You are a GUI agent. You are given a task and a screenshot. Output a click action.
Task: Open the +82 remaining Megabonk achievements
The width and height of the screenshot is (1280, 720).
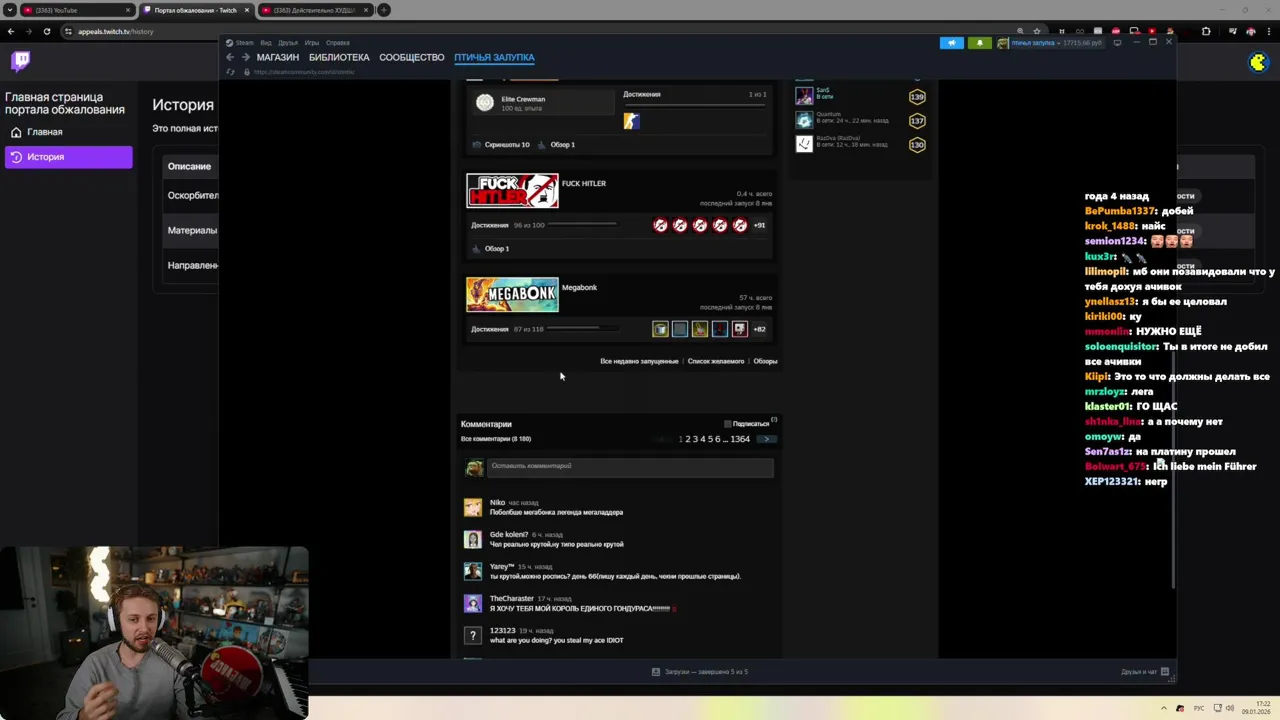coord(759,329)
